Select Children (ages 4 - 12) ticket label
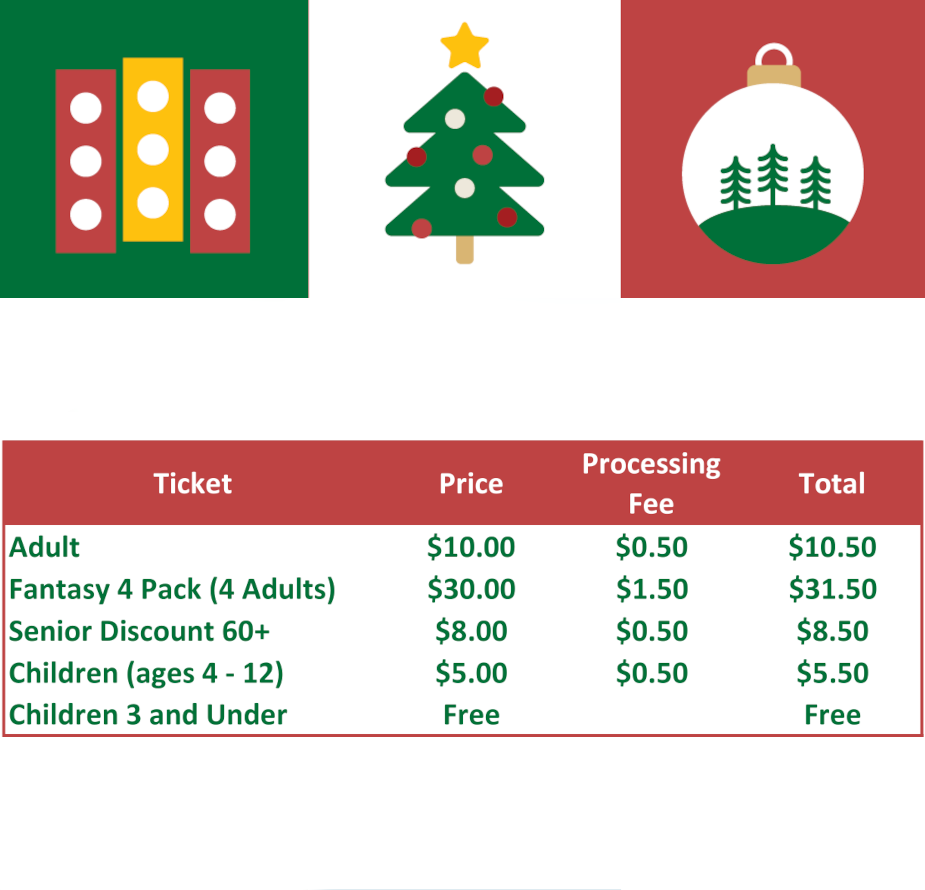The width and height of the screenshot is (925, 890). [x=147, y=673]
